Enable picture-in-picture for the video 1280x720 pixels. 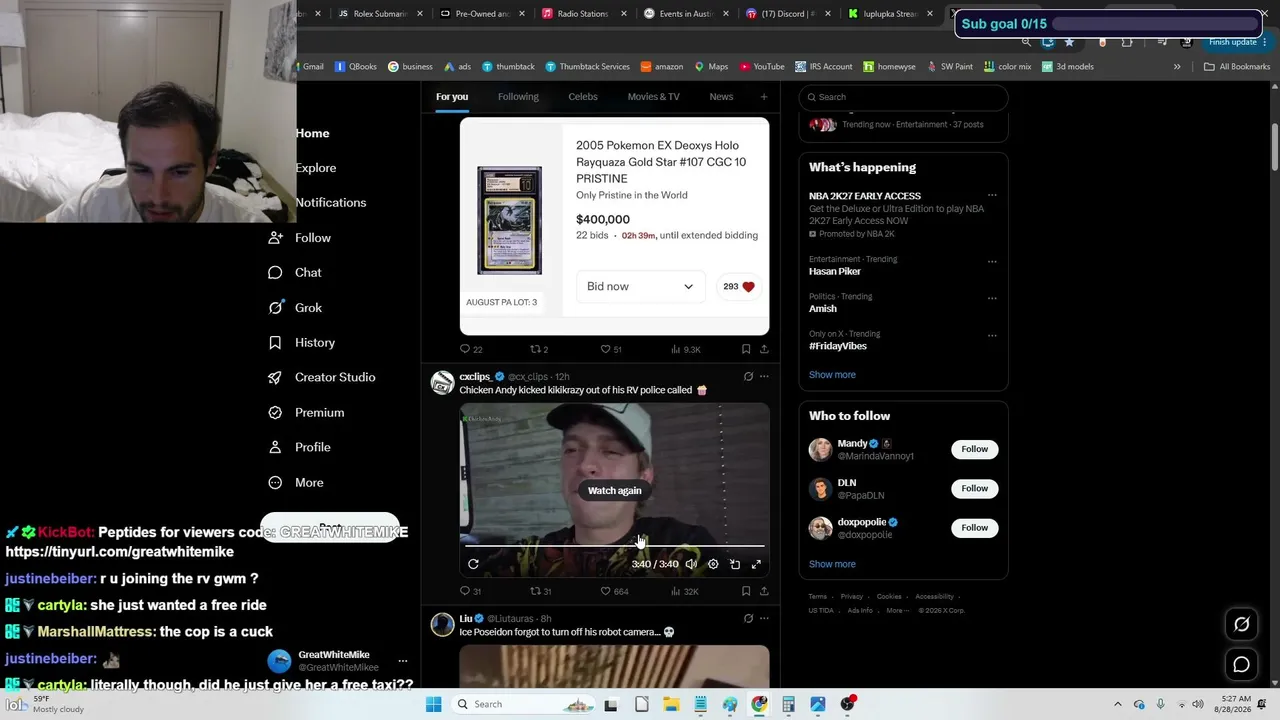(735, 564)
